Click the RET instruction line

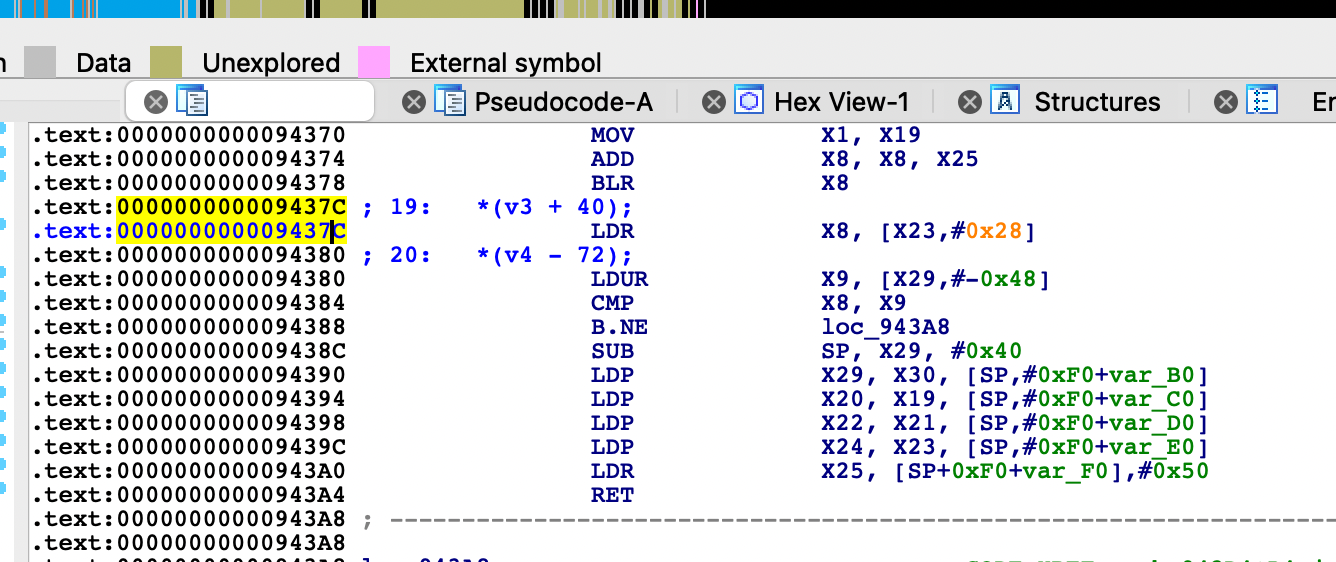tap(612, 495)
